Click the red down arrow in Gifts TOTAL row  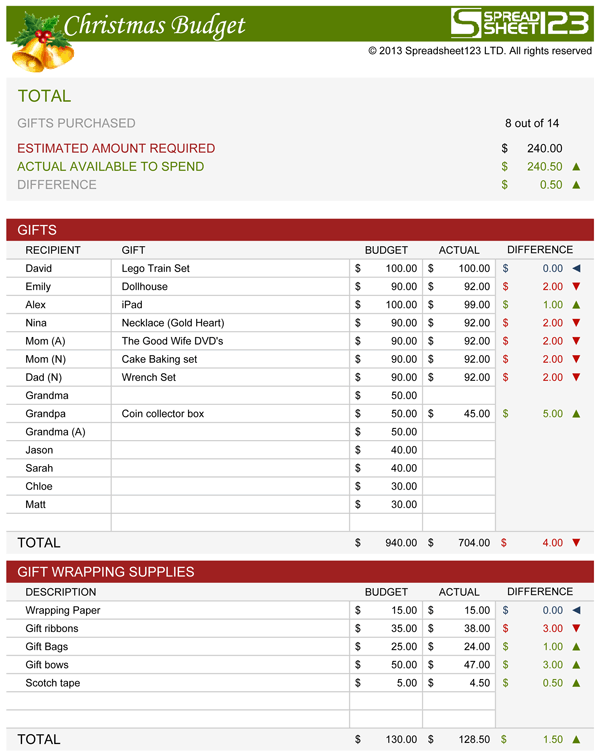[x=576, y=543]
